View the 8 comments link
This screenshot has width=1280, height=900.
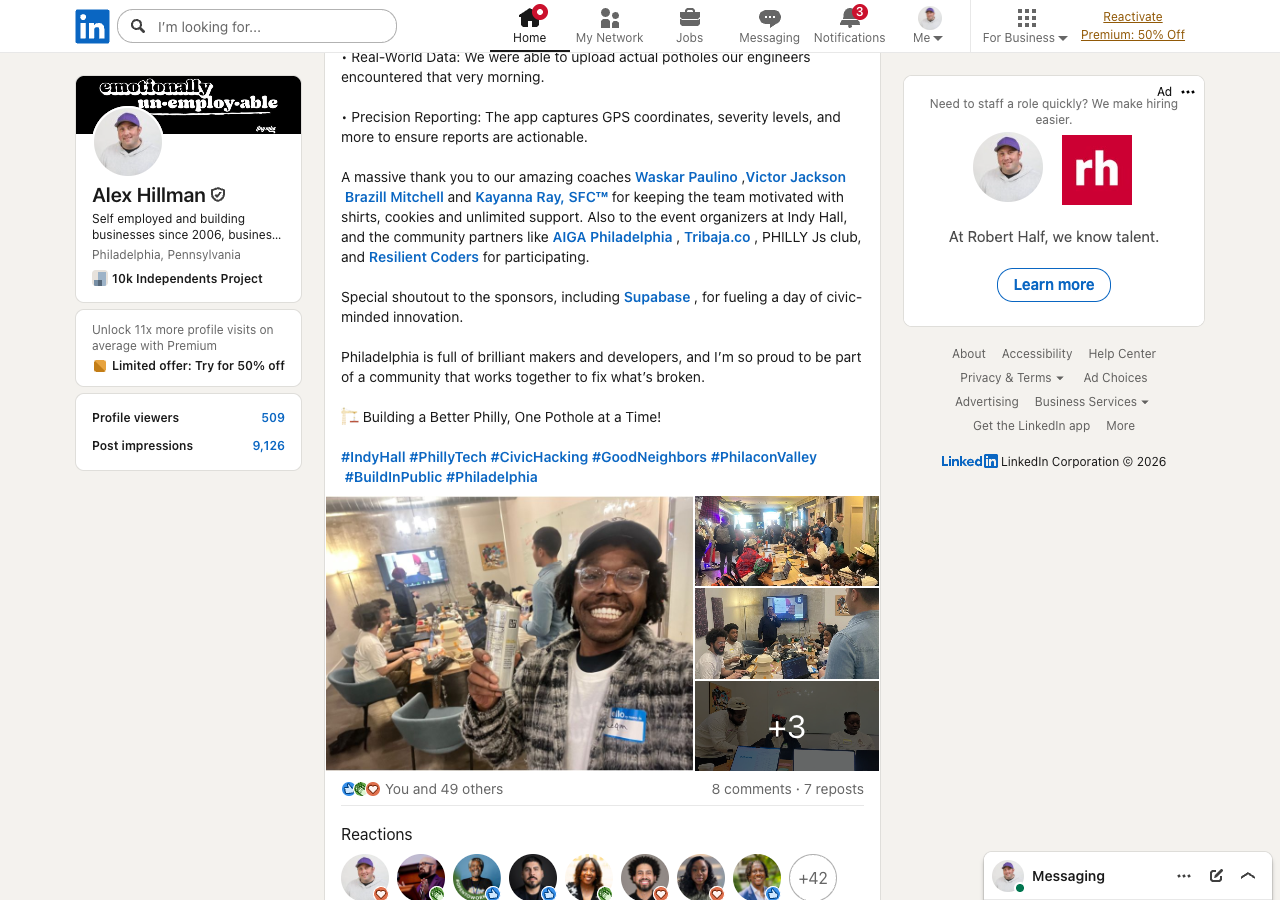751,789
